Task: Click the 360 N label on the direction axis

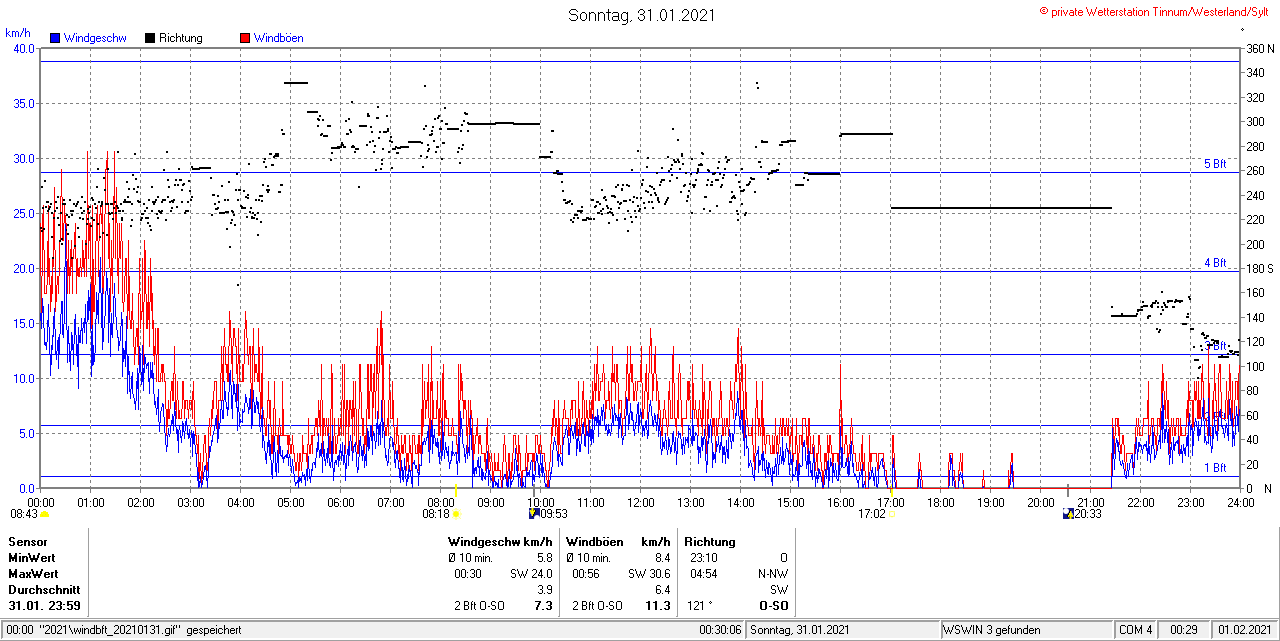Action: 1260,48
